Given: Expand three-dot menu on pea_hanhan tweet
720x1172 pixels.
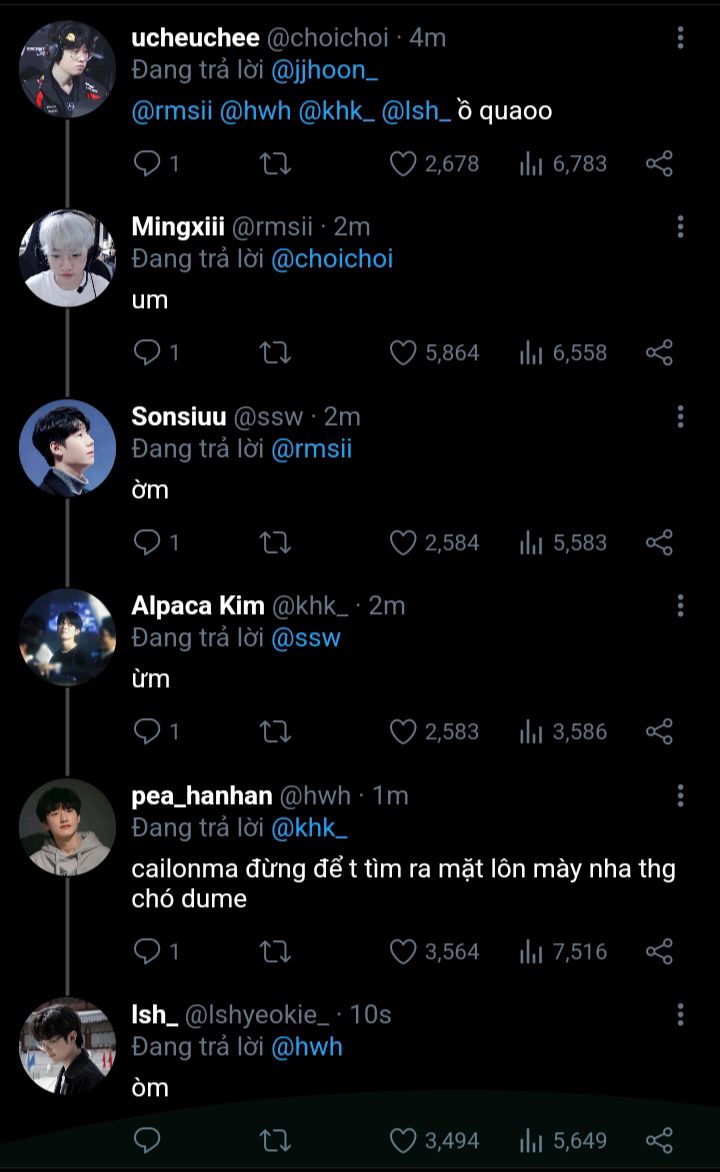Looking at the screenshot, I should (x=680, y=795).
